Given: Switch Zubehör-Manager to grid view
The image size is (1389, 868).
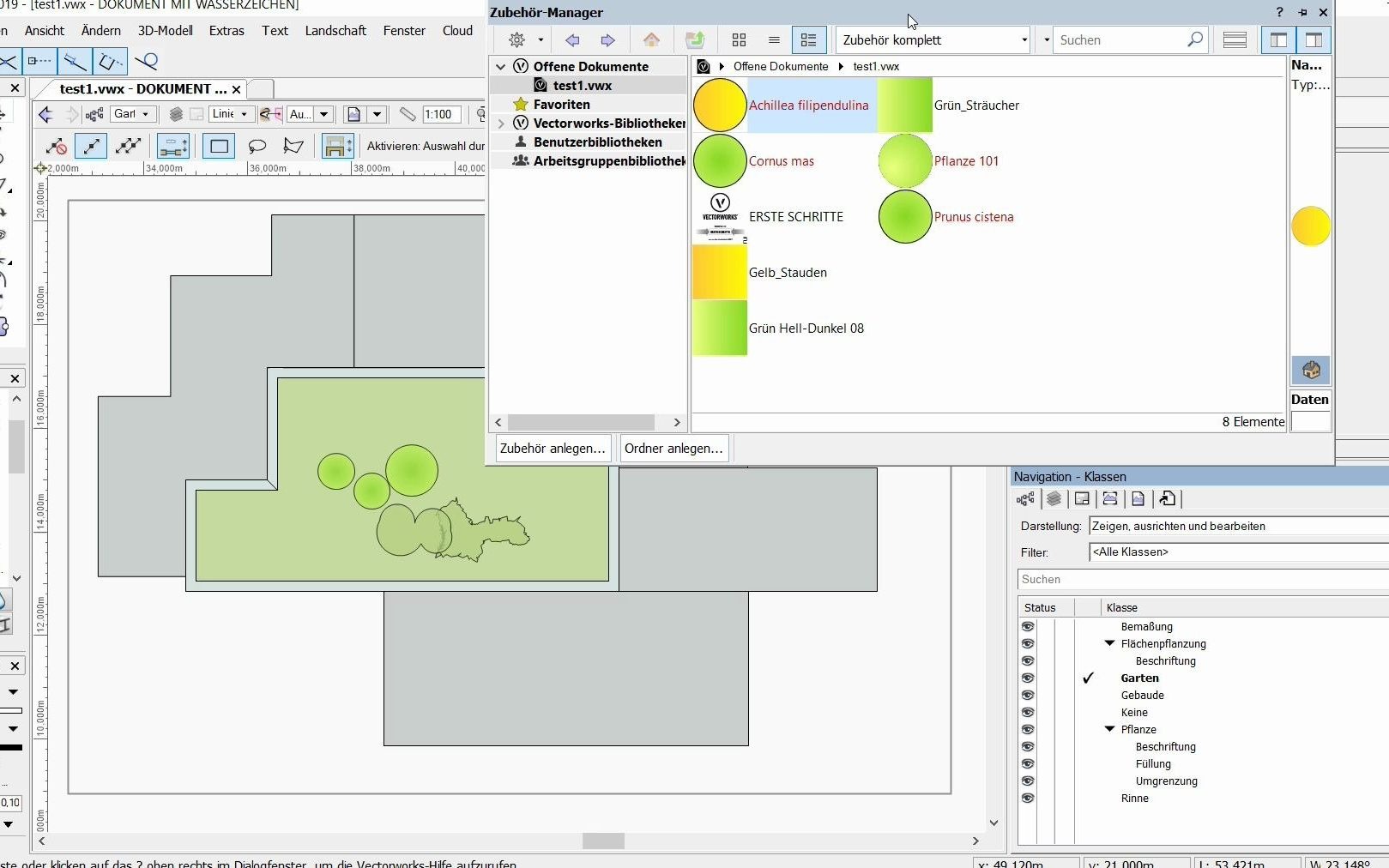Looking at the screenshot, I should [739, 39].
